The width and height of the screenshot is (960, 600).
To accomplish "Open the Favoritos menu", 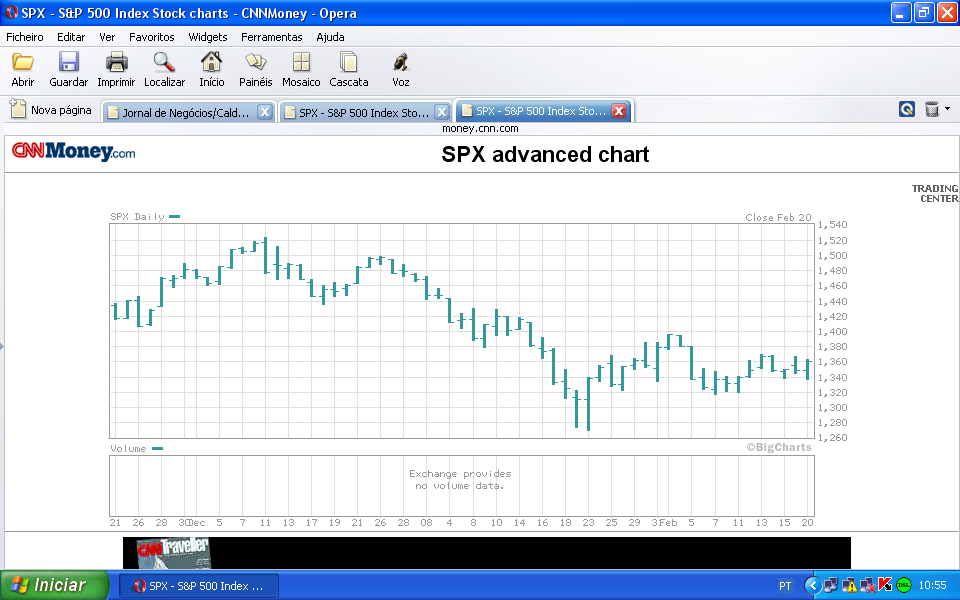I will pos(152,37).
